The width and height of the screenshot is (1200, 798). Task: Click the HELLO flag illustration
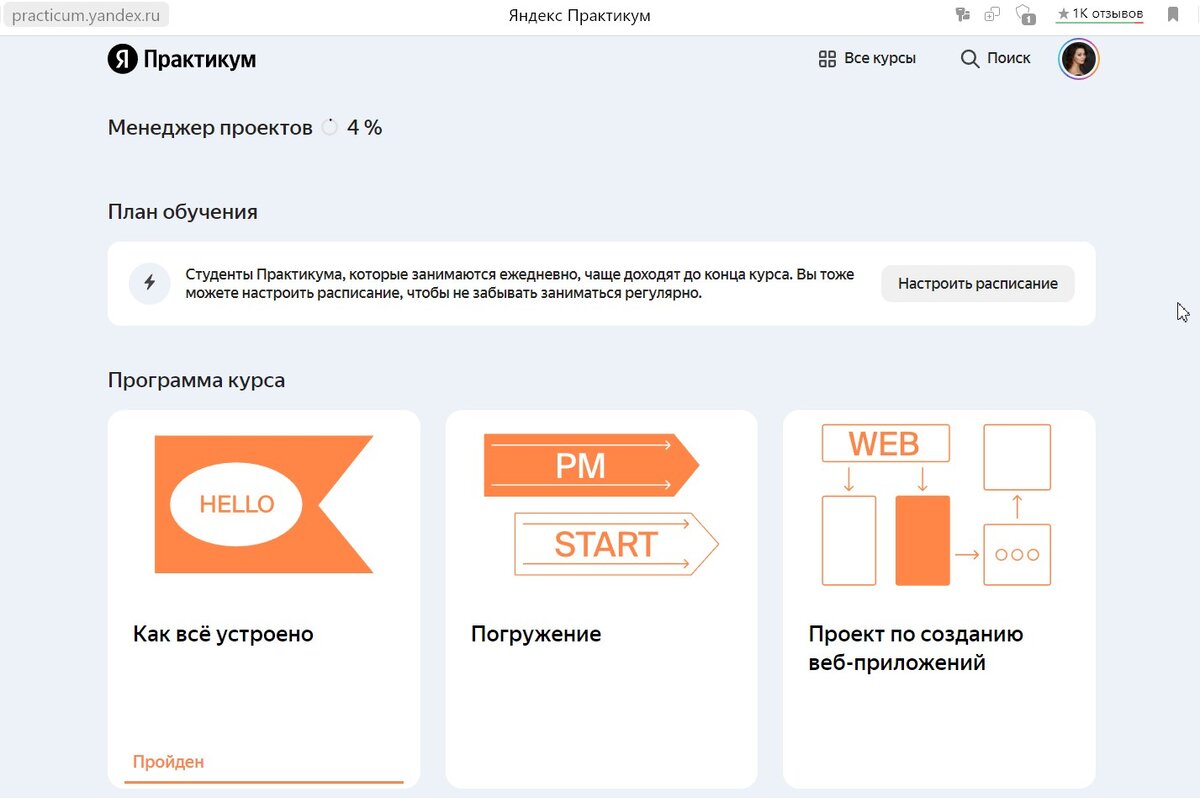click(x=264, y=504)
